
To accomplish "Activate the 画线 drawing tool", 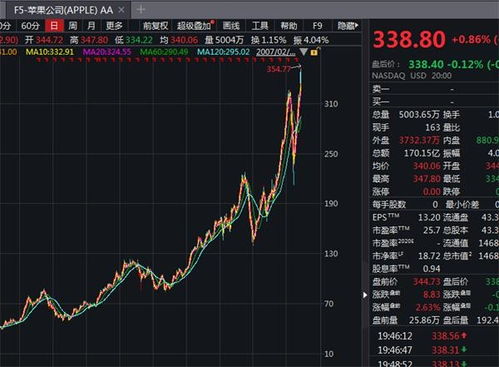I will pyautogui.click(x=231, y=26).
